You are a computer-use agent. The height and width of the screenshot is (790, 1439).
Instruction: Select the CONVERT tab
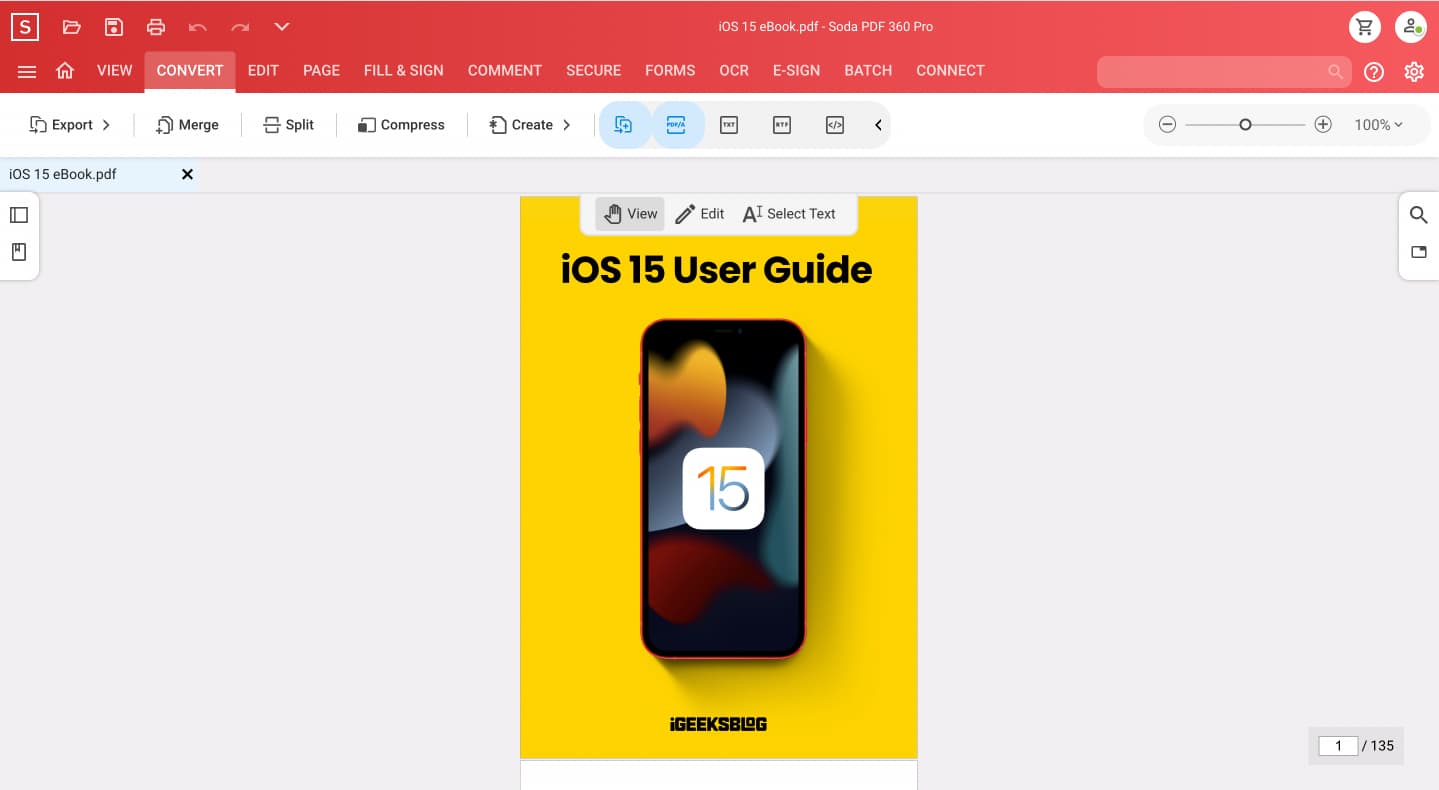(x=190, y=71)
